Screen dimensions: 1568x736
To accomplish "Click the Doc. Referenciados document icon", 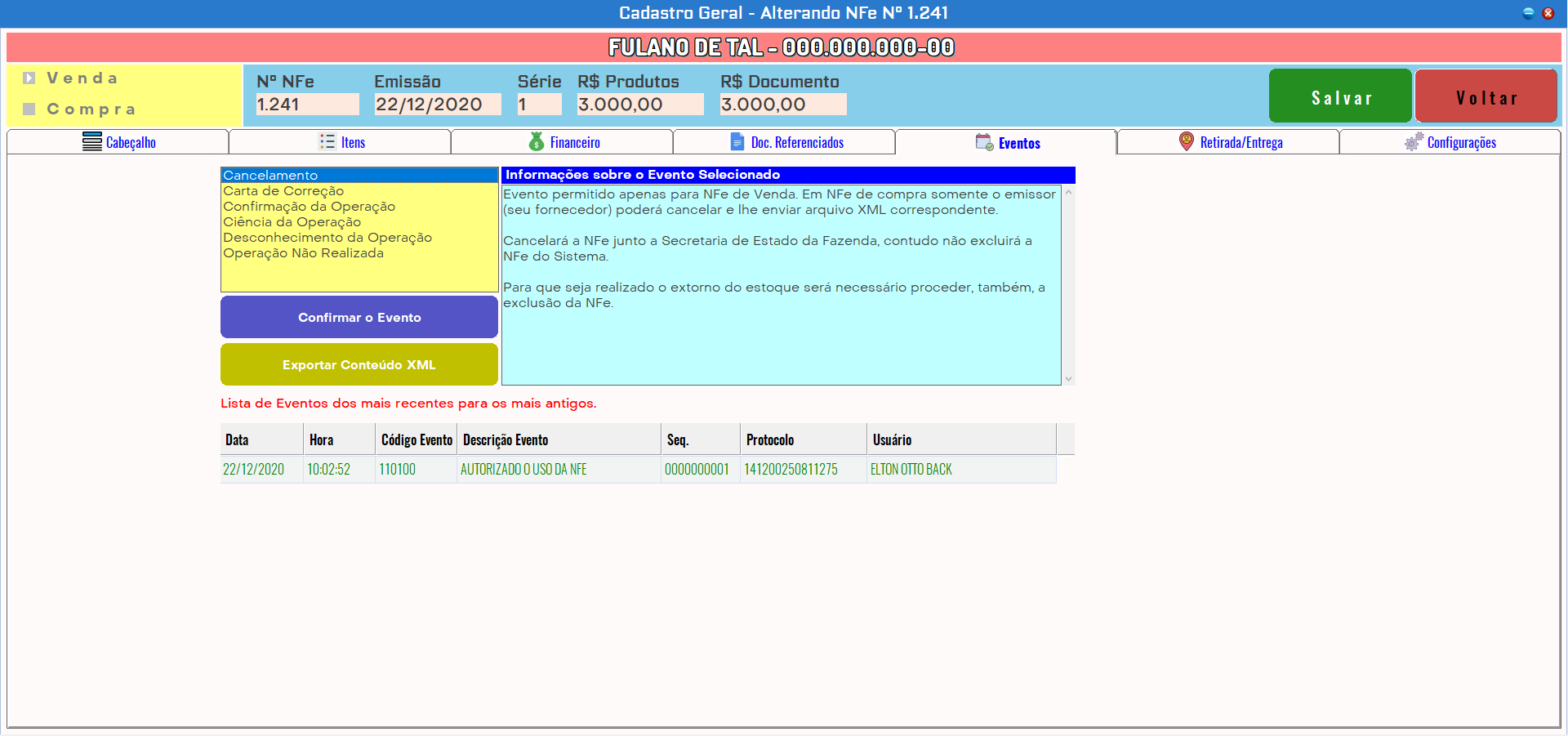I will coord(737,142).
